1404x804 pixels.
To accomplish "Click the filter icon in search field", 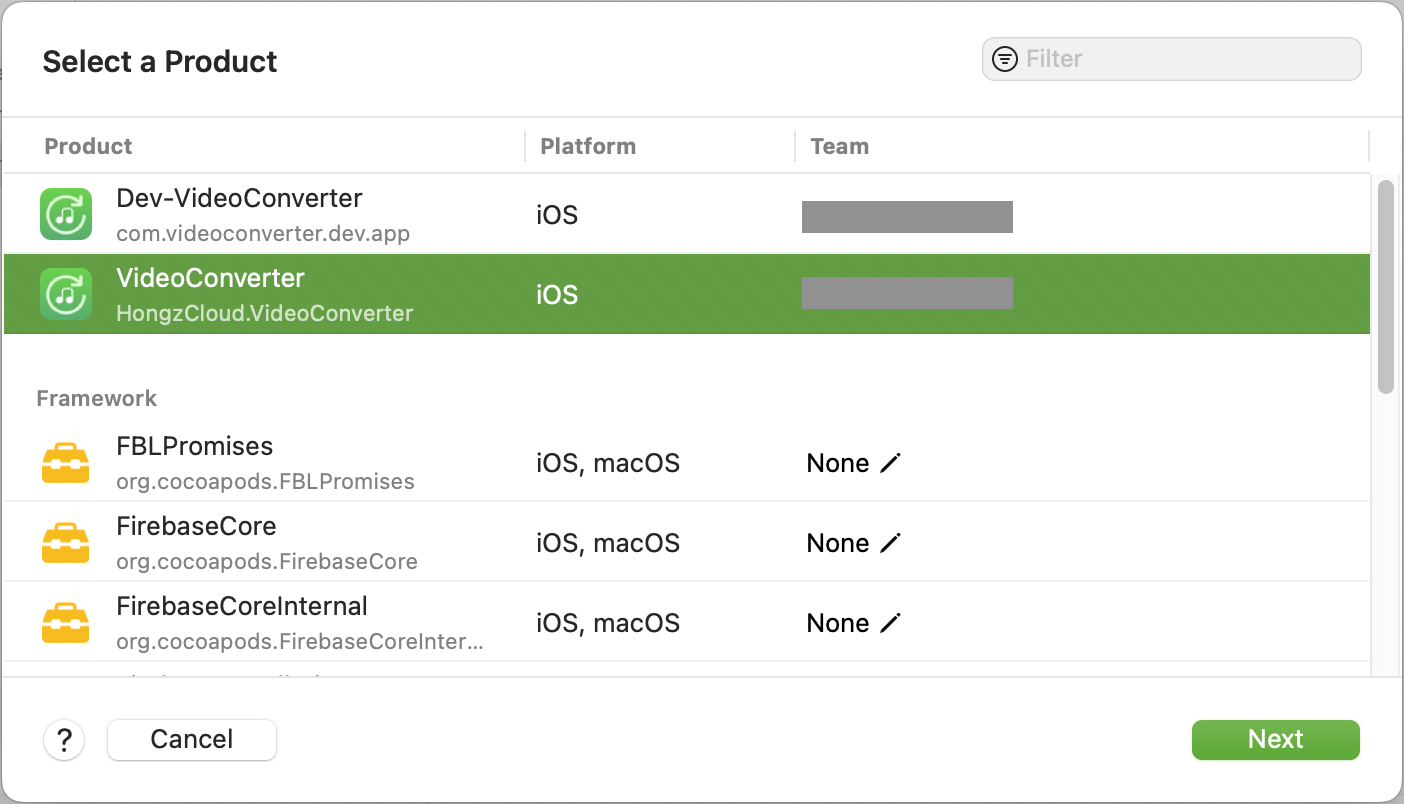I will pos(1004,59).
